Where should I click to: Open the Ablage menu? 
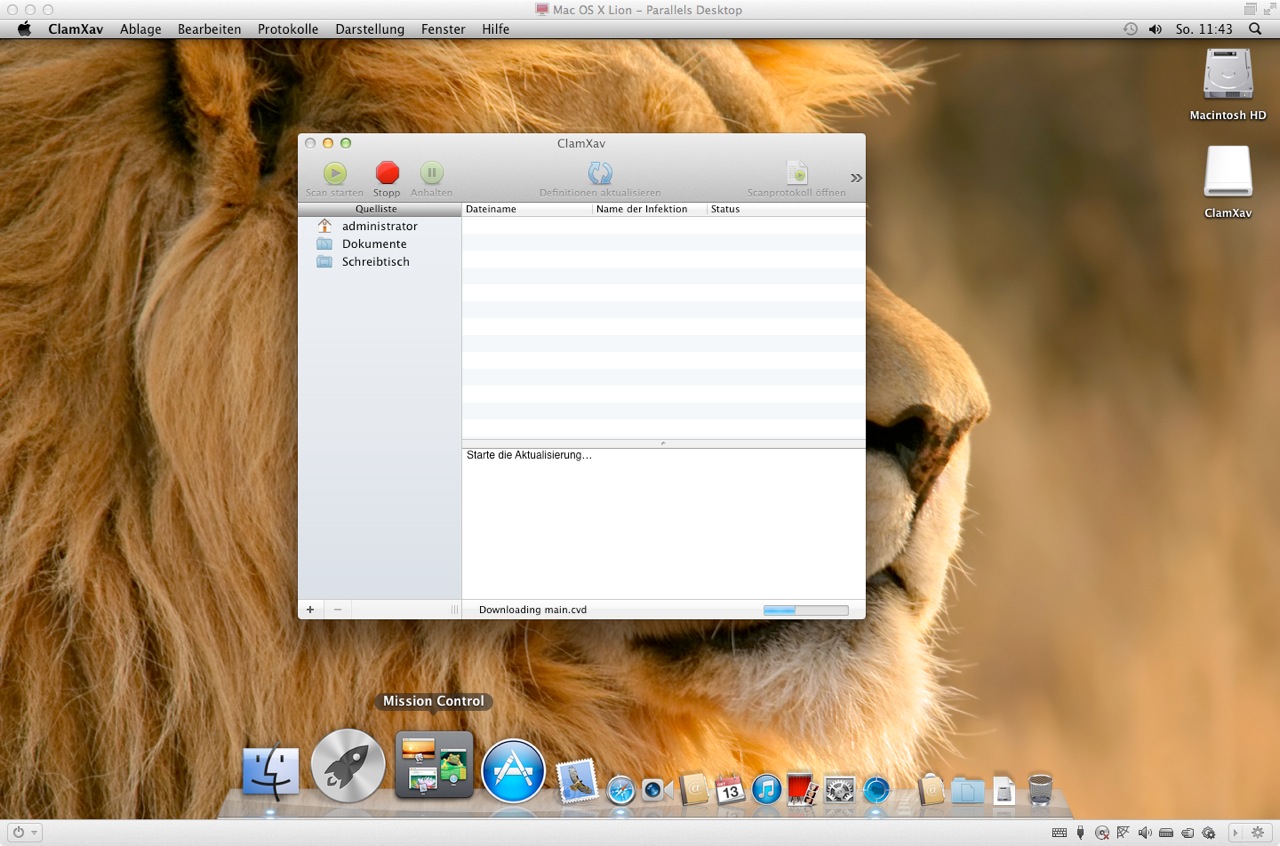[x=141, y=29]
